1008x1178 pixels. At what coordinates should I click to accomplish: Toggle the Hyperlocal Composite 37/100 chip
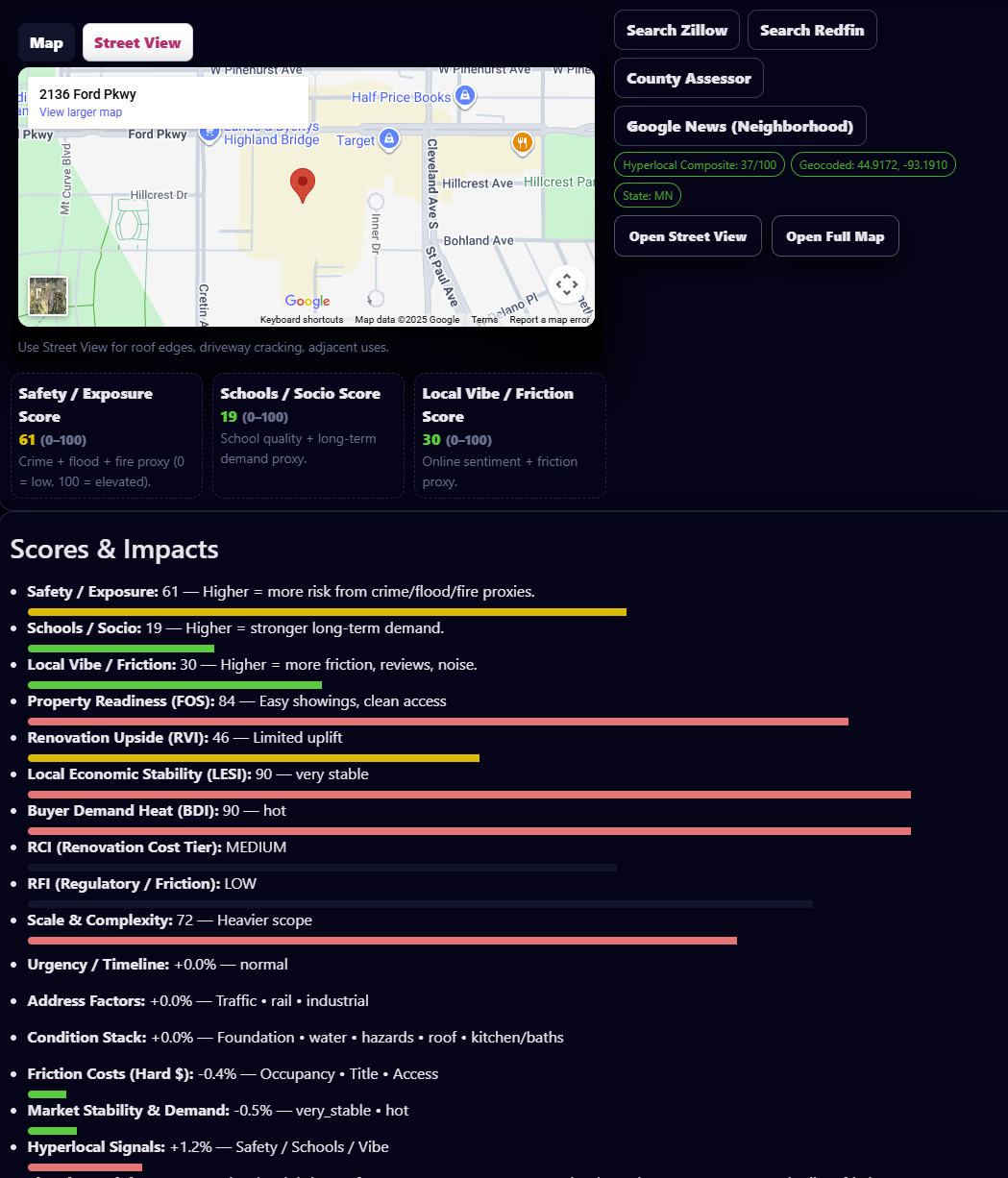point(699,164)
